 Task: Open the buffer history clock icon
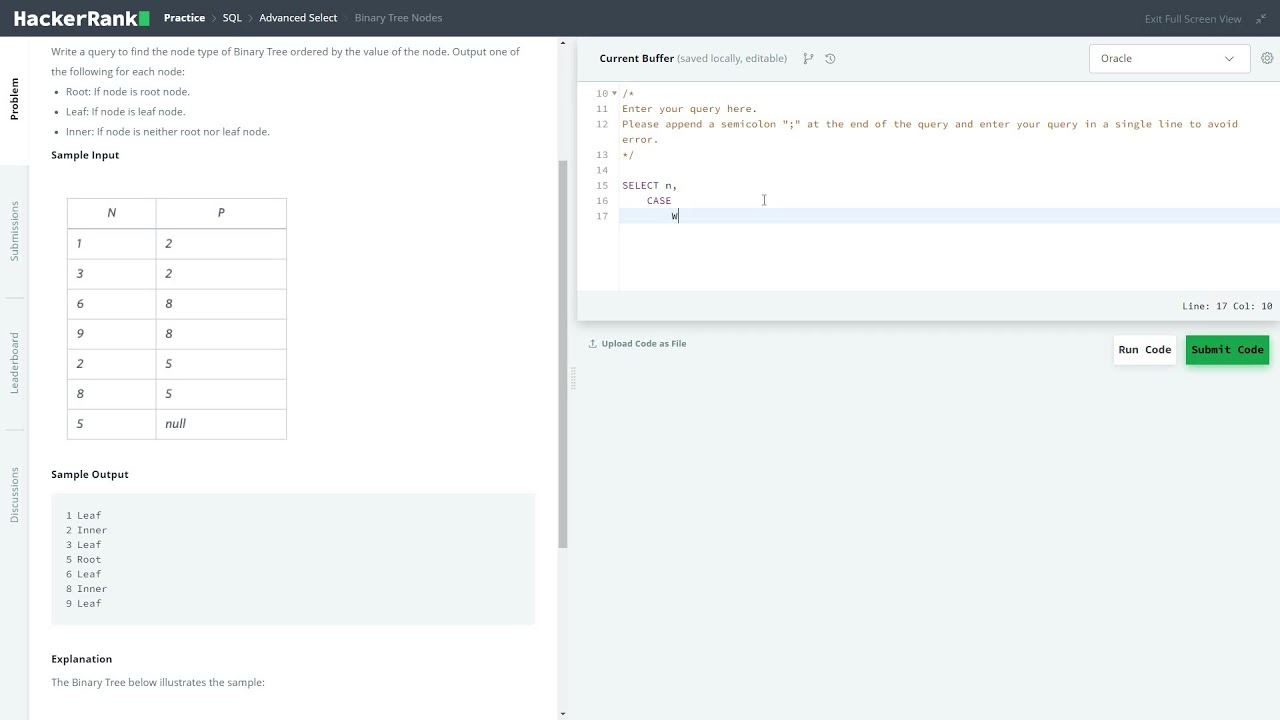coord(830,59)
